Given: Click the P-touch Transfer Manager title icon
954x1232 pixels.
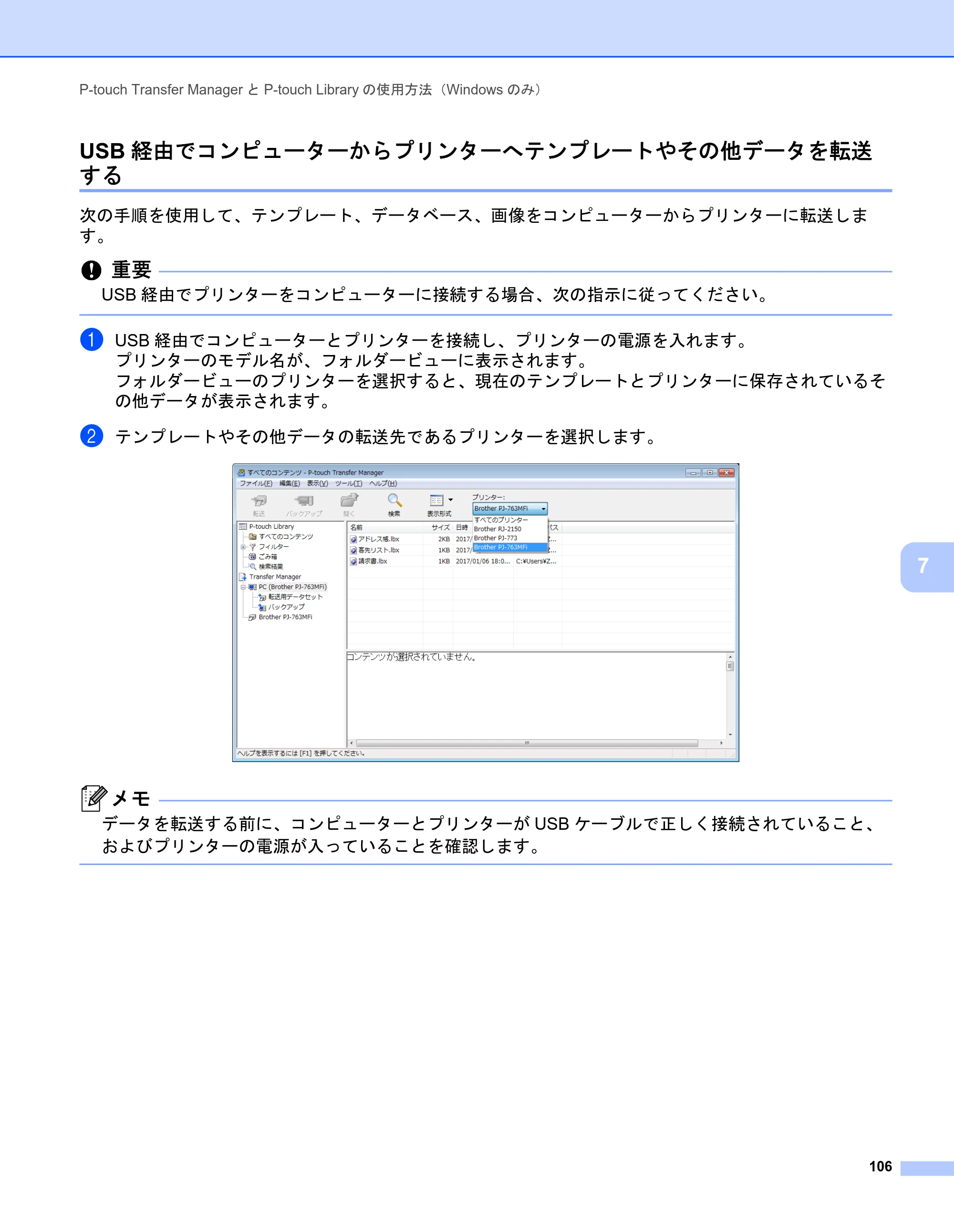Looking at the screenshot, I should pyautogui.click(x=241, y=473).
